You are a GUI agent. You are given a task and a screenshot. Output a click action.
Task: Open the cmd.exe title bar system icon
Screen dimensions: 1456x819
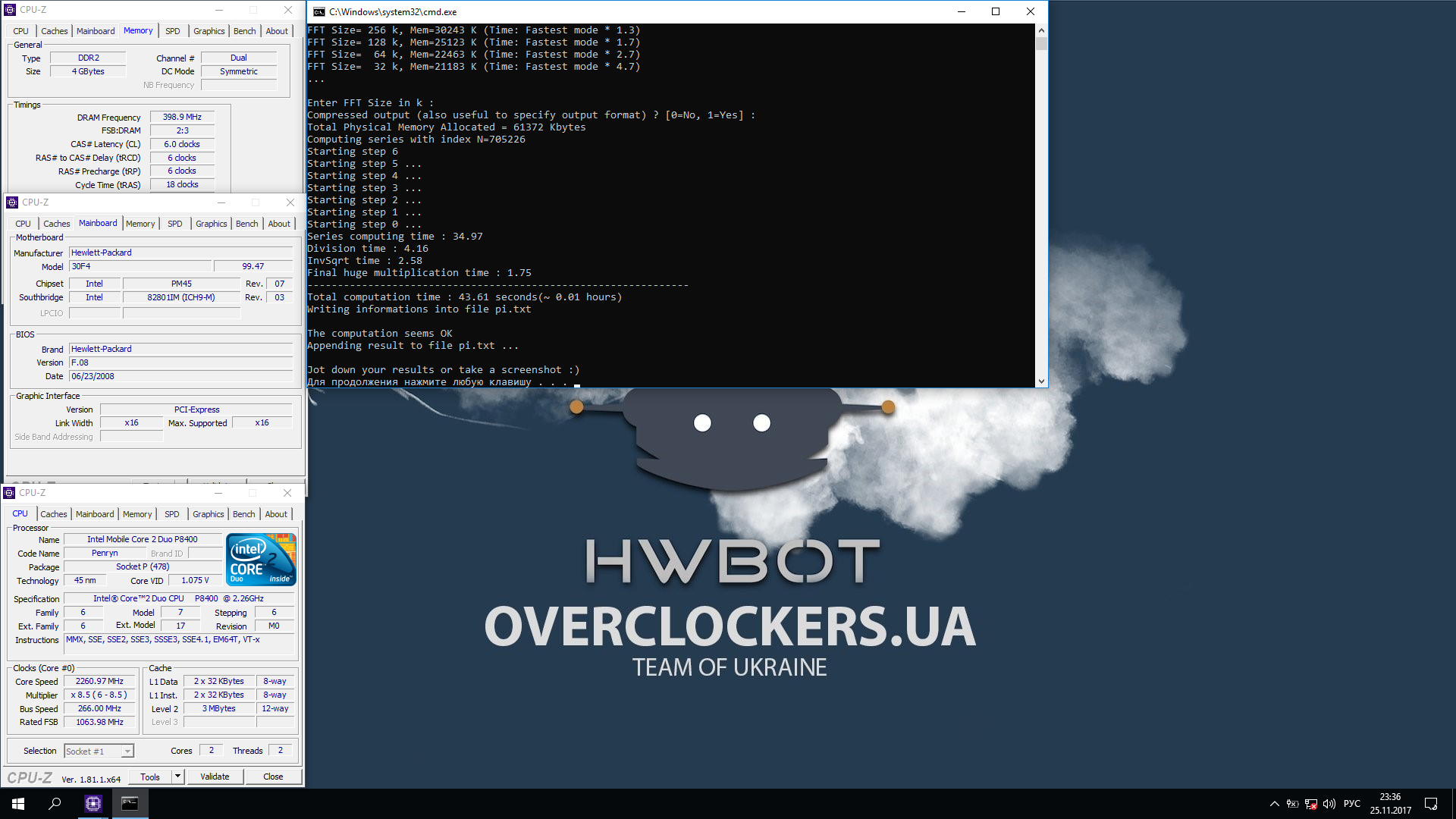click(x=319, y=11)
